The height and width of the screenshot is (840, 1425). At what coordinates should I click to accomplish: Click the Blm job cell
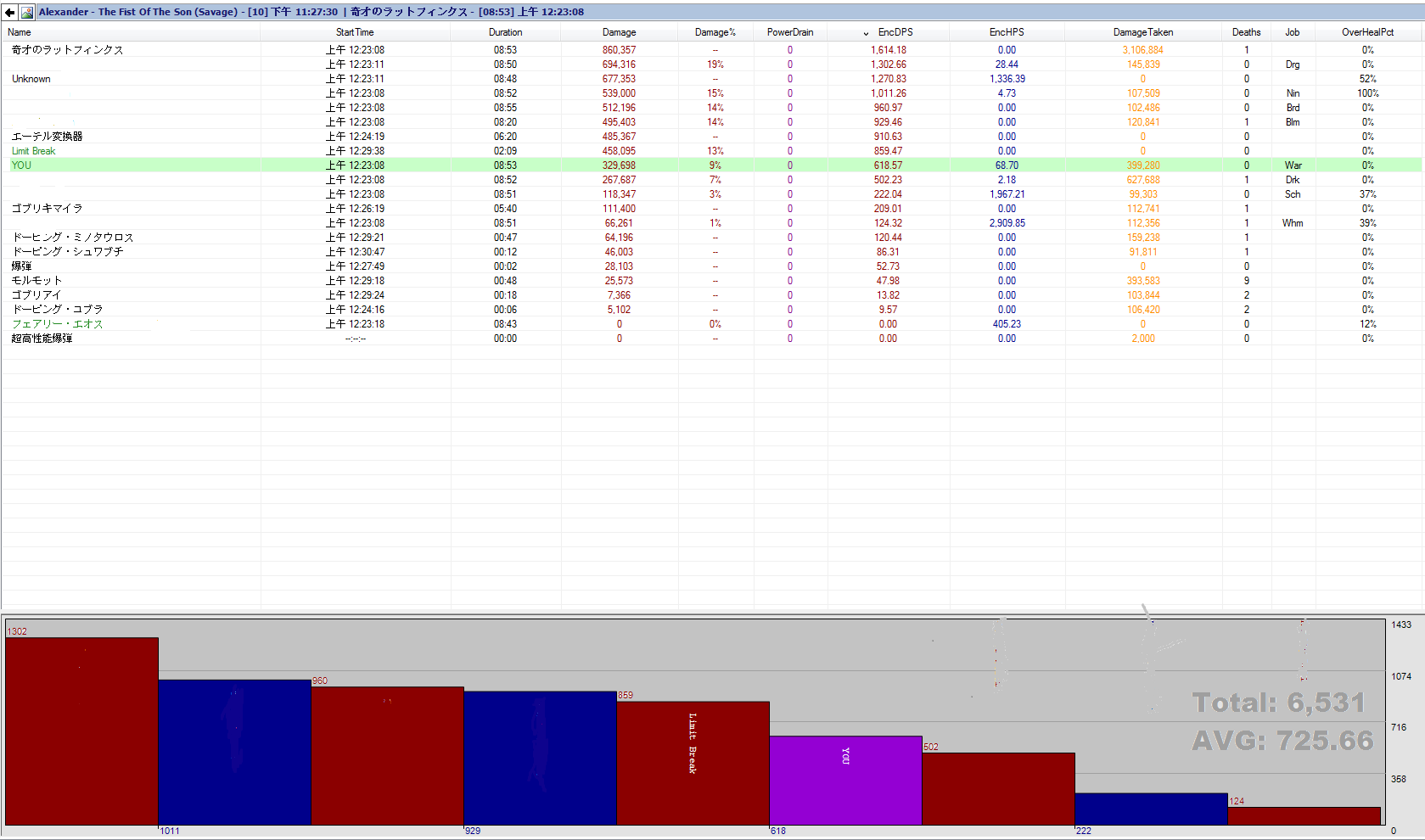pyautogui.click(x=1292, y=122)
